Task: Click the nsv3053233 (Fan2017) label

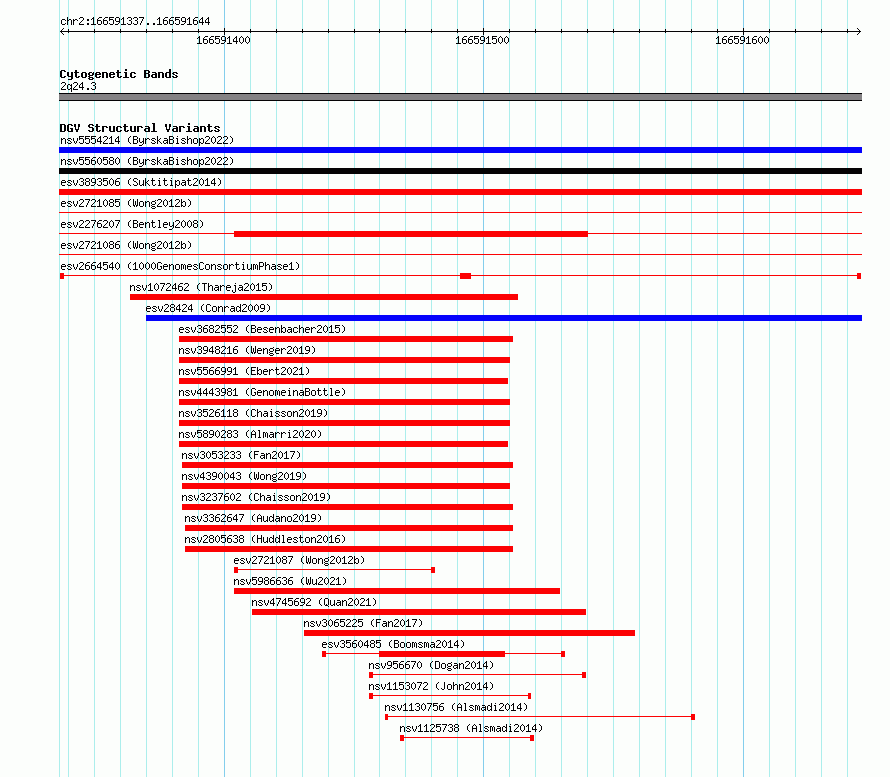Action: (241, 455)
